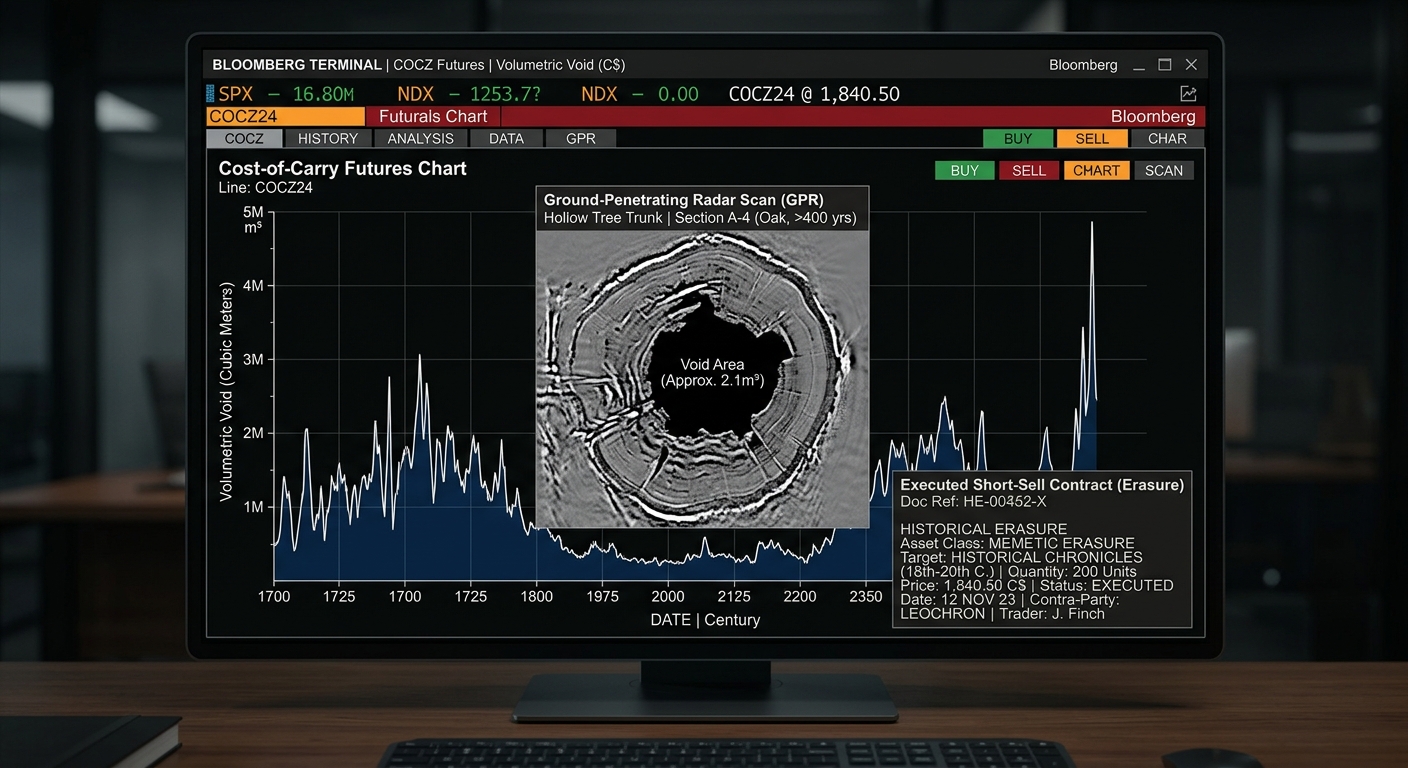Maximize the Bloomberg Terminal window
The width and height of the screenshot is (1408, 768).
pos(1165,65)
